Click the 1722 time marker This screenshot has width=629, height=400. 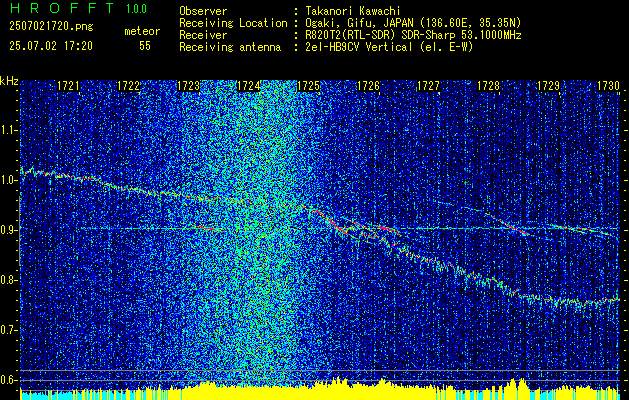(x=128, y=85)
